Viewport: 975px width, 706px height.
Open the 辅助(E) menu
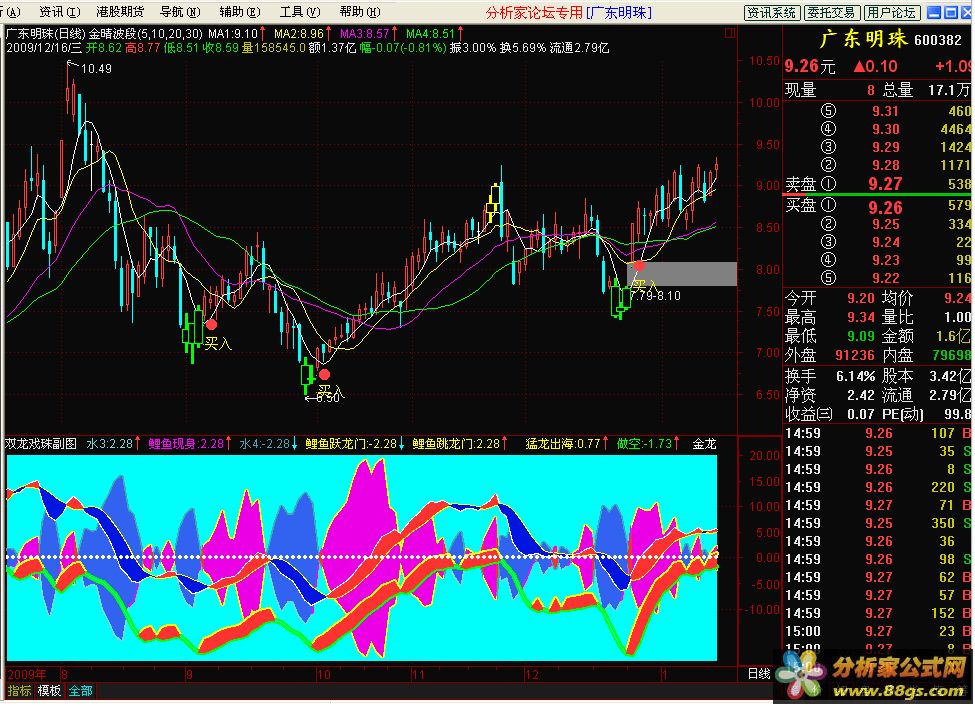[240, 12]
